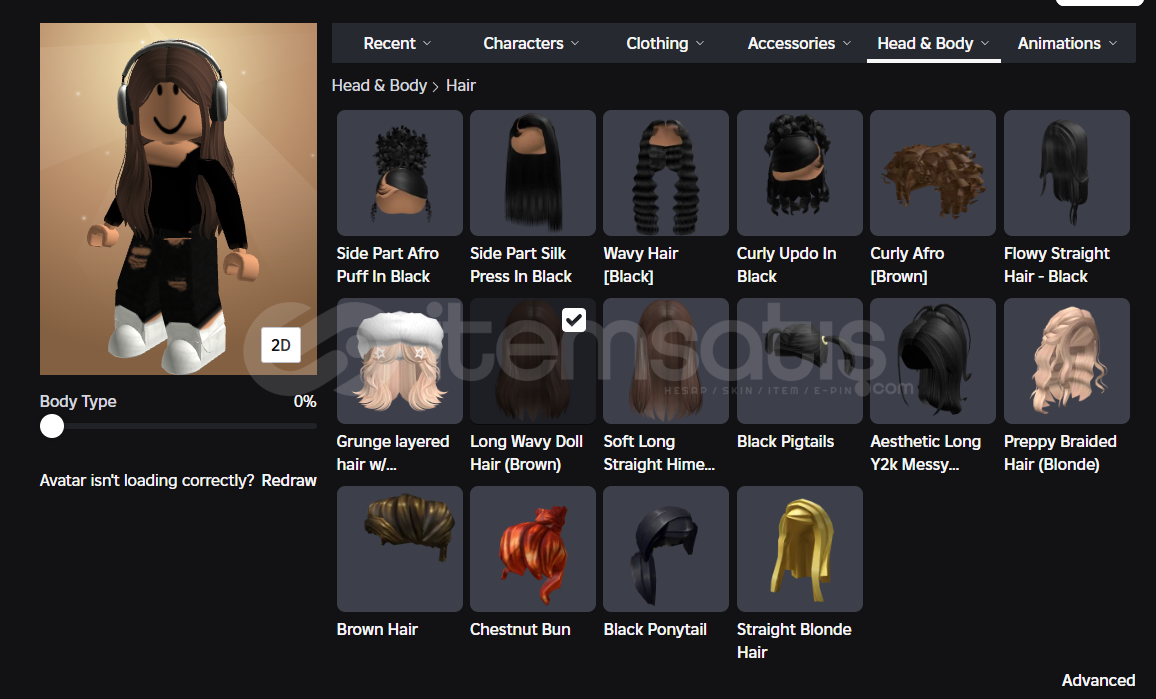This screenshot has width=1156, height=699.
Task: Click the Body Type slider handle
Action: point(52,426)
